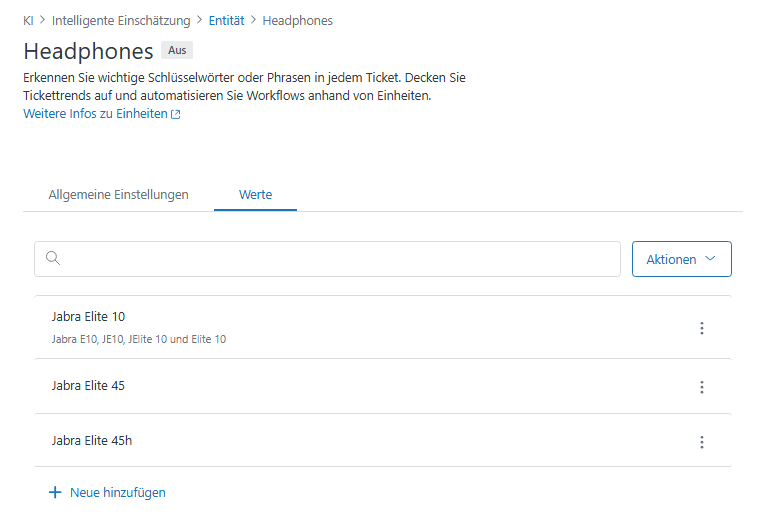Click the plus icon next to Neue hinzufügen
Image resolution: width=758 pixels, height=523 pixels.
click(55, 493)
